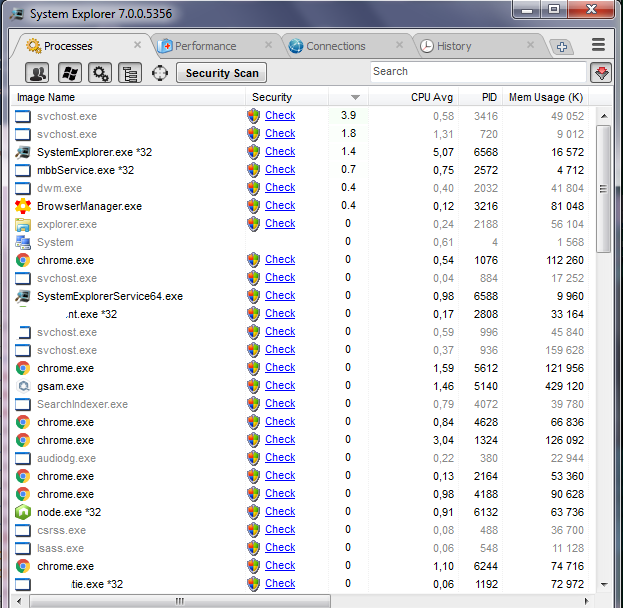Open the hamburger main menu
The height and width of the screenshot is (608, 623).
point(598,45)
